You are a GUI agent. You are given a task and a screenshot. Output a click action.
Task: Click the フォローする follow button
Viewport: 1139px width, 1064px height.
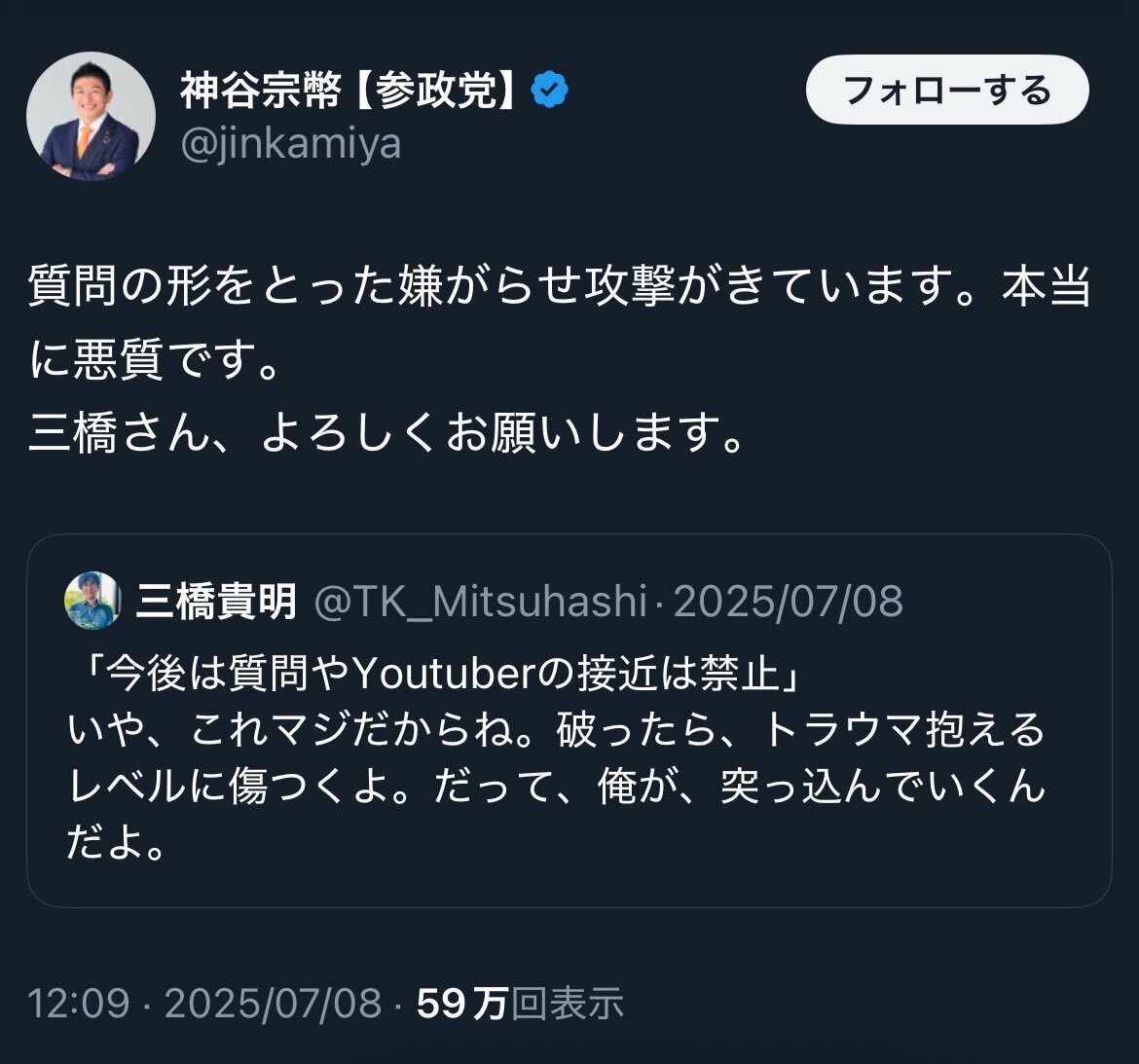946,91
